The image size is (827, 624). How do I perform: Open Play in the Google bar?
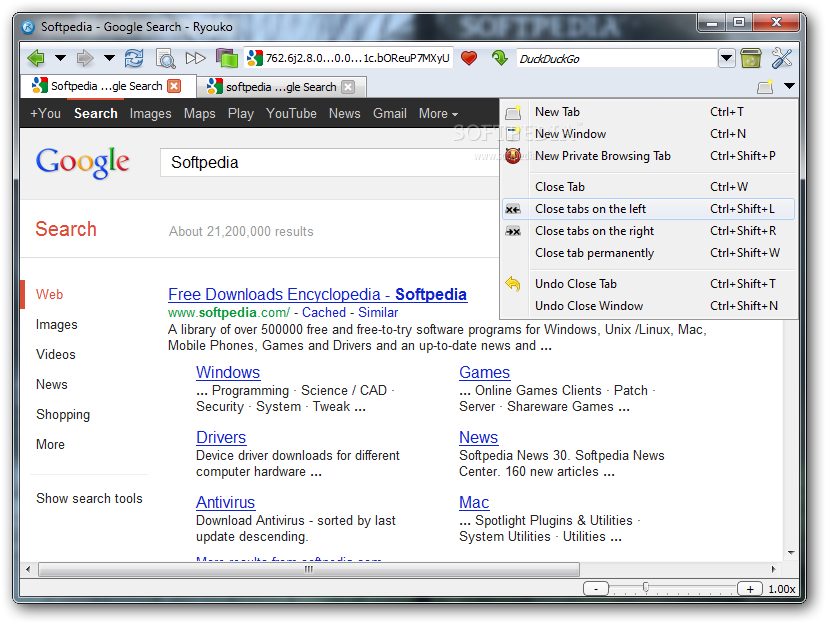241,113
